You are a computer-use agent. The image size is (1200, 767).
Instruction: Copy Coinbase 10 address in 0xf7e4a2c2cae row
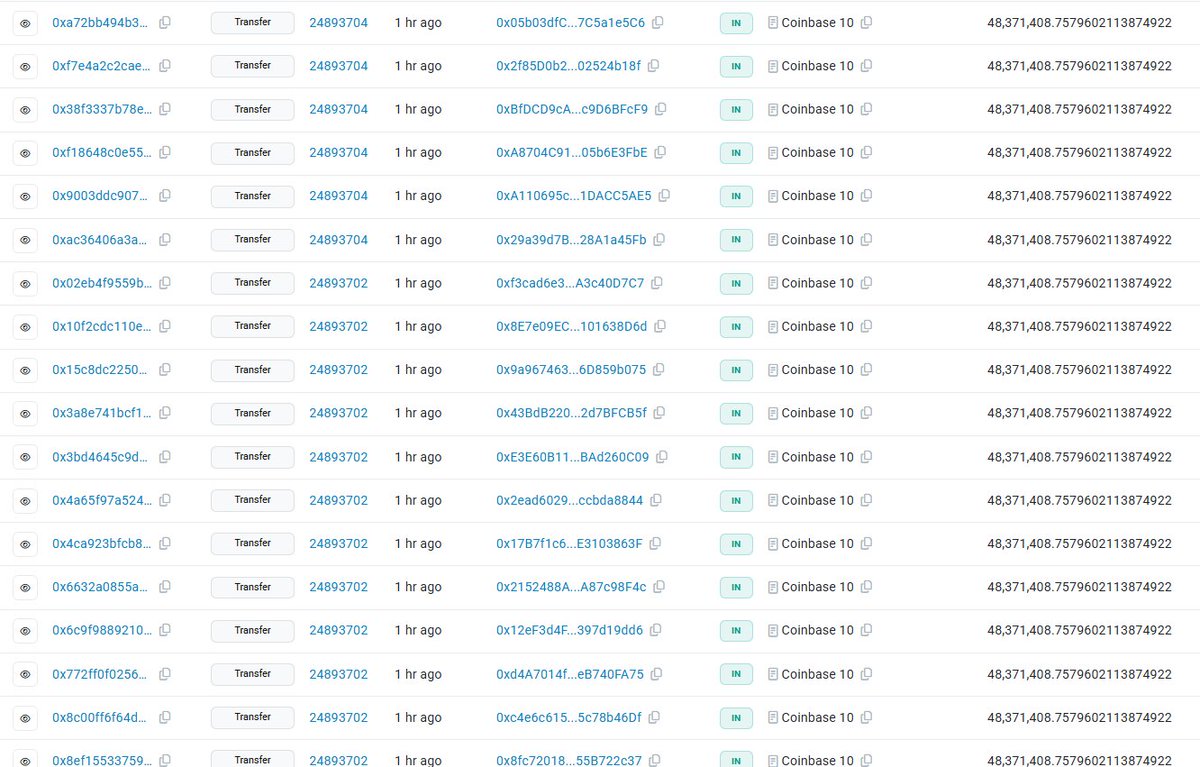coord(866,66)
